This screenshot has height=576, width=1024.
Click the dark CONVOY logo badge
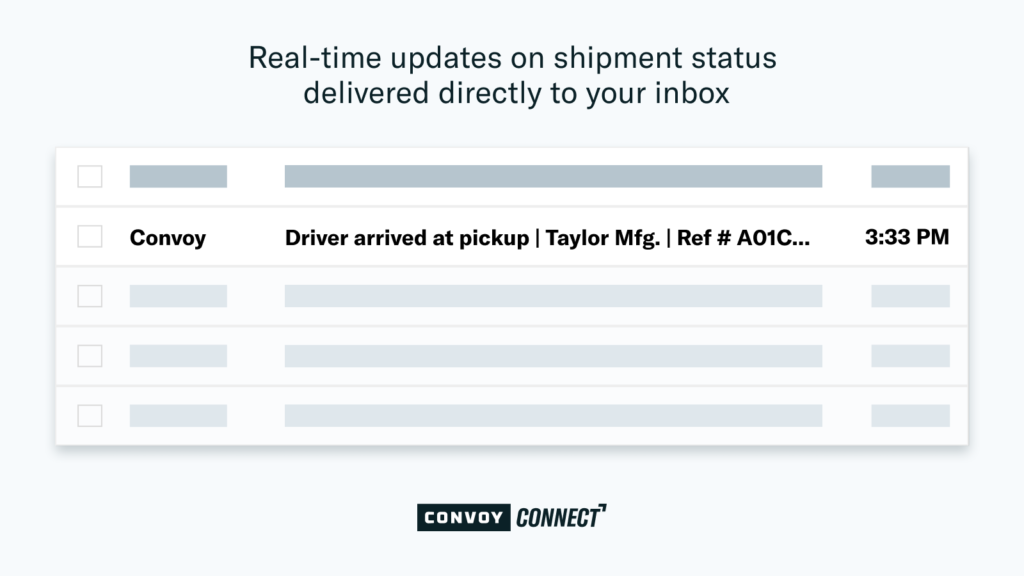[x=464, y=517]
